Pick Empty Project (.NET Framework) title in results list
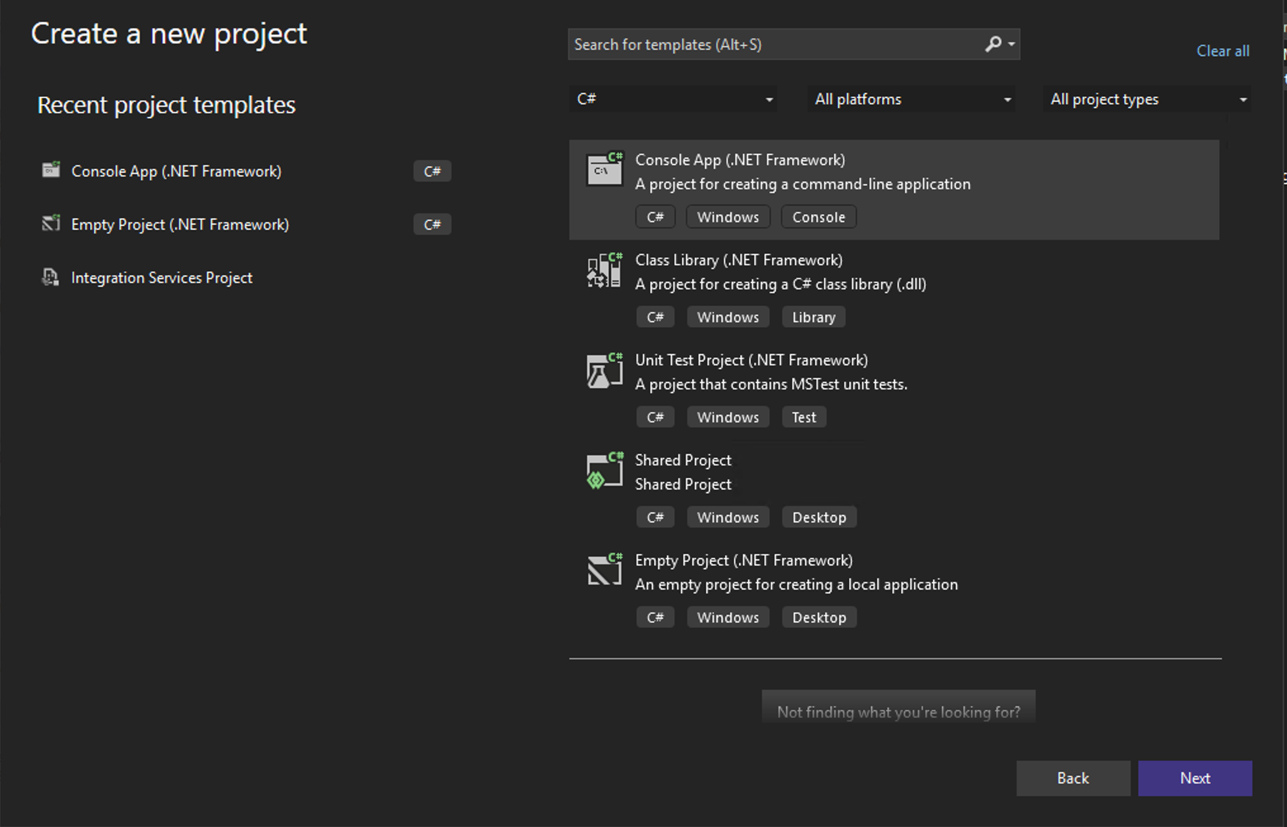This screenshot has width=1287, height=827. pos(744,560)
